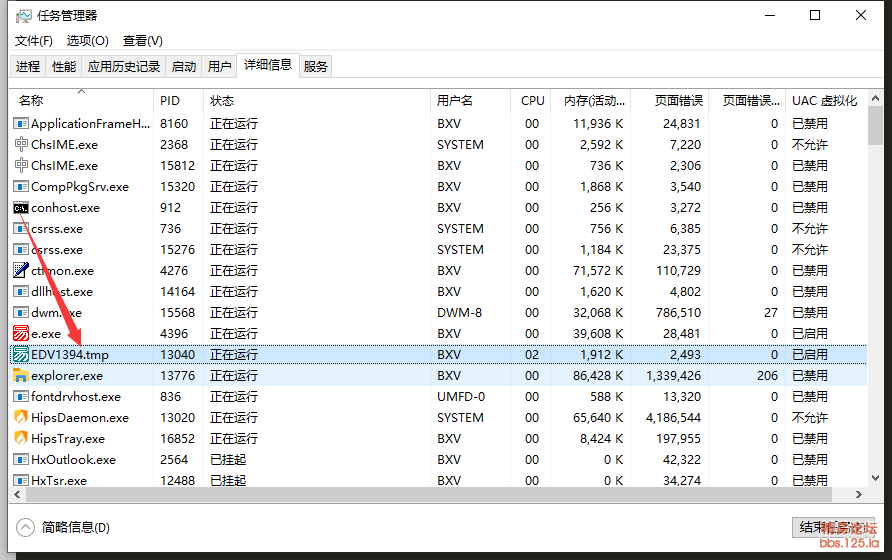Screen dimensions: 892x560
Task: Click 已启用 UAC value of e.exe
Action: (x=810, y=333)
